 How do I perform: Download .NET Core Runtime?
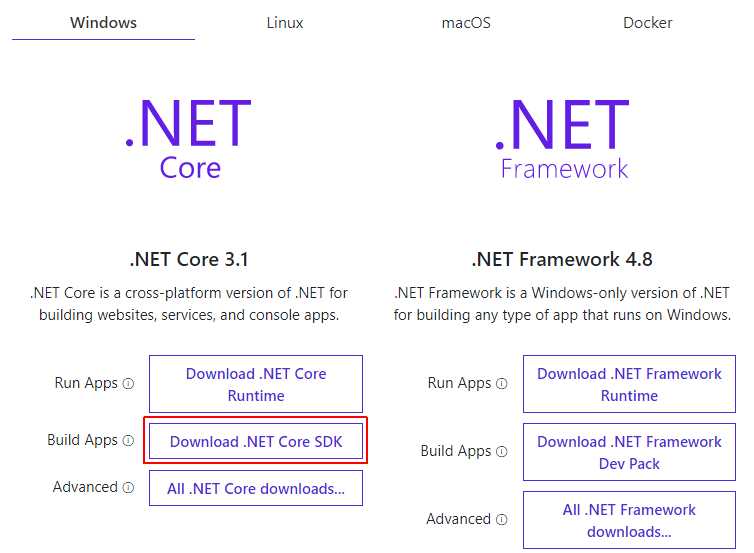[256, 384]
